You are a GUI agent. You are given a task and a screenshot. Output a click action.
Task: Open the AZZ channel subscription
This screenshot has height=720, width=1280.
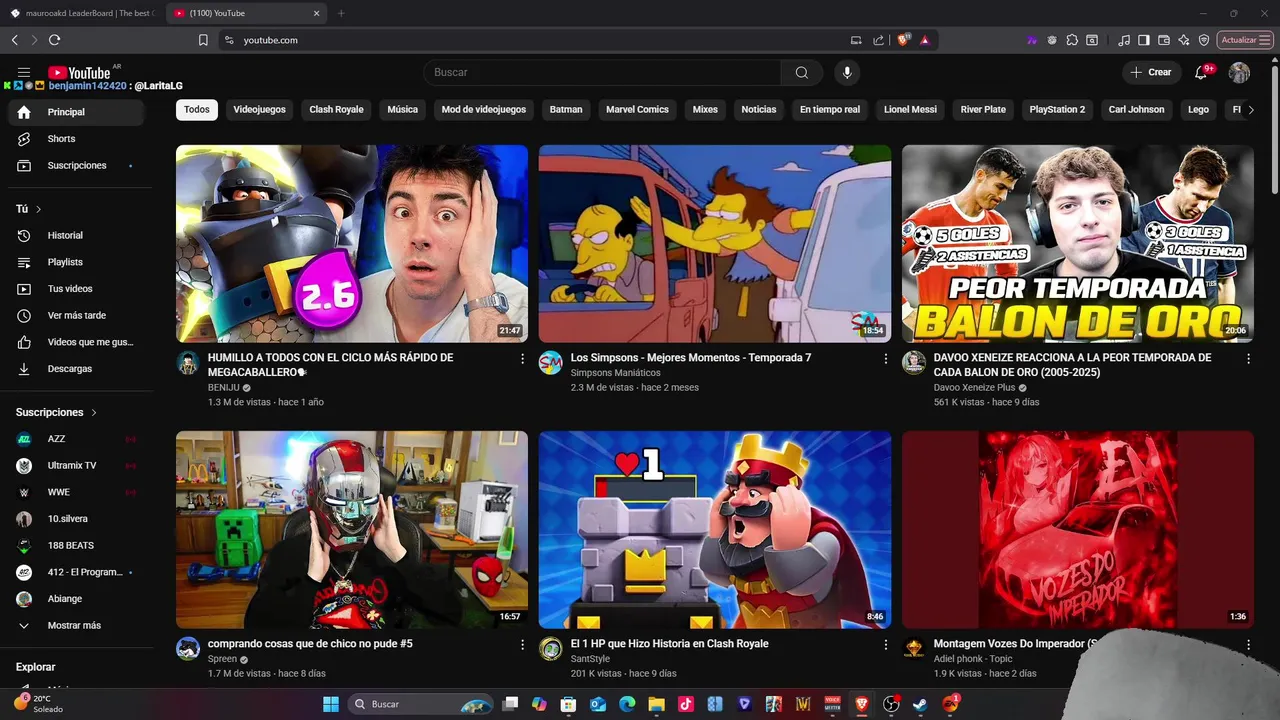76,439
